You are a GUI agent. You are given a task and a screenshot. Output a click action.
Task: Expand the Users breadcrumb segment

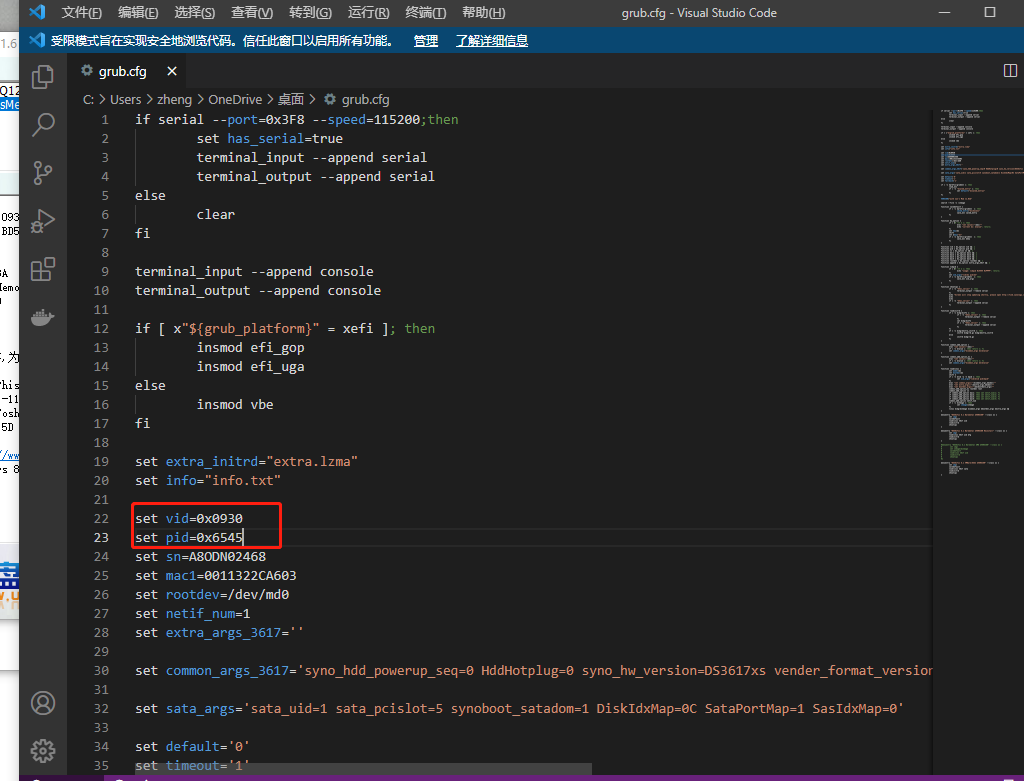tap(125, 99)
